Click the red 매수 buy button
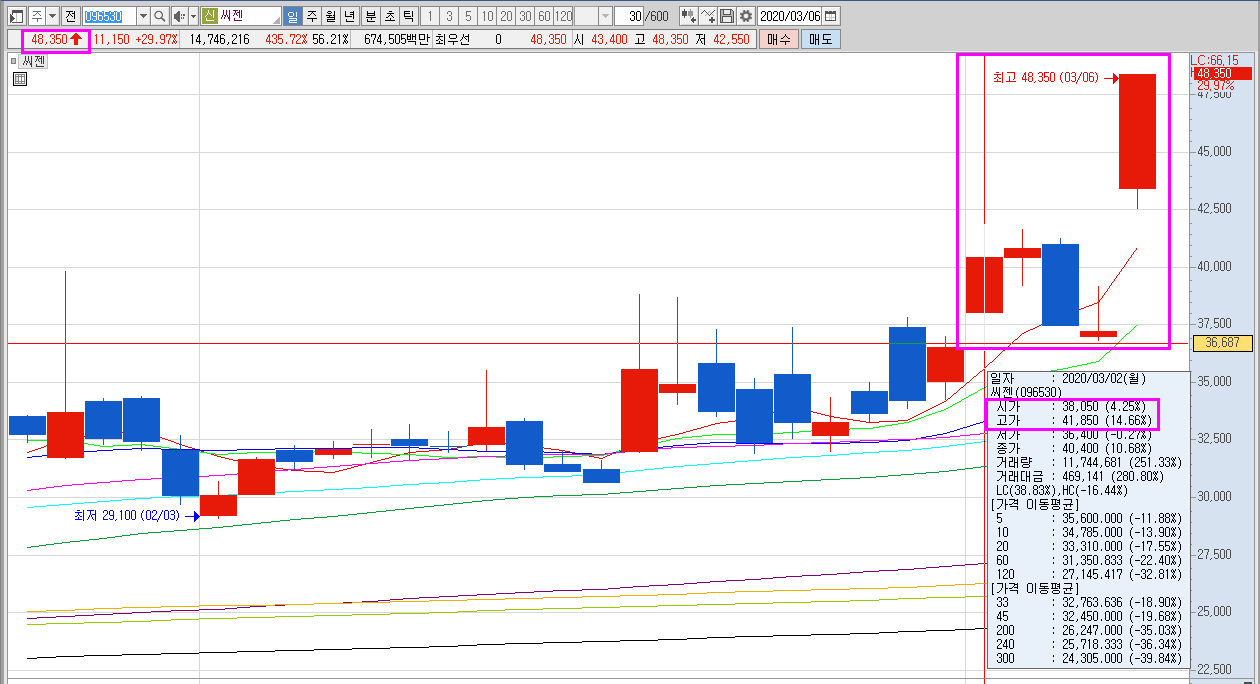This screenshot has width=1260, height=684. (x=778, y=39)
